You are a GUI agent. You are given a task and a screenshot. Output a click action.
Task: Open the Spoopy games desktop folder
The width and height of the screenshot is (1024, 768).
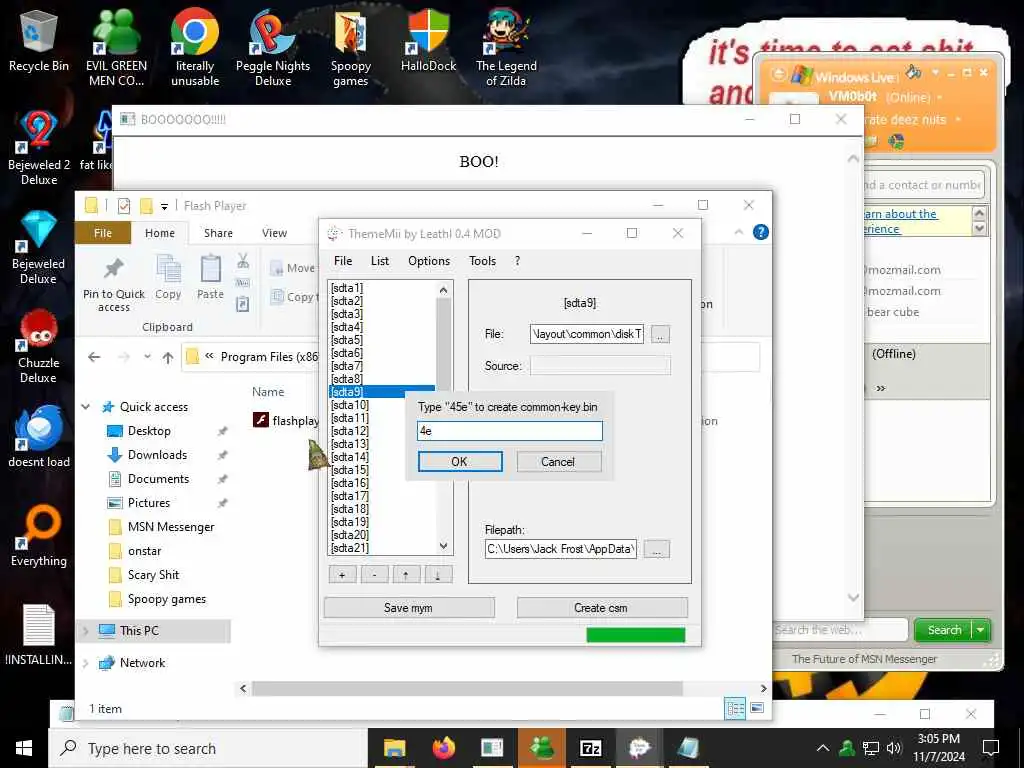point(351,47)
